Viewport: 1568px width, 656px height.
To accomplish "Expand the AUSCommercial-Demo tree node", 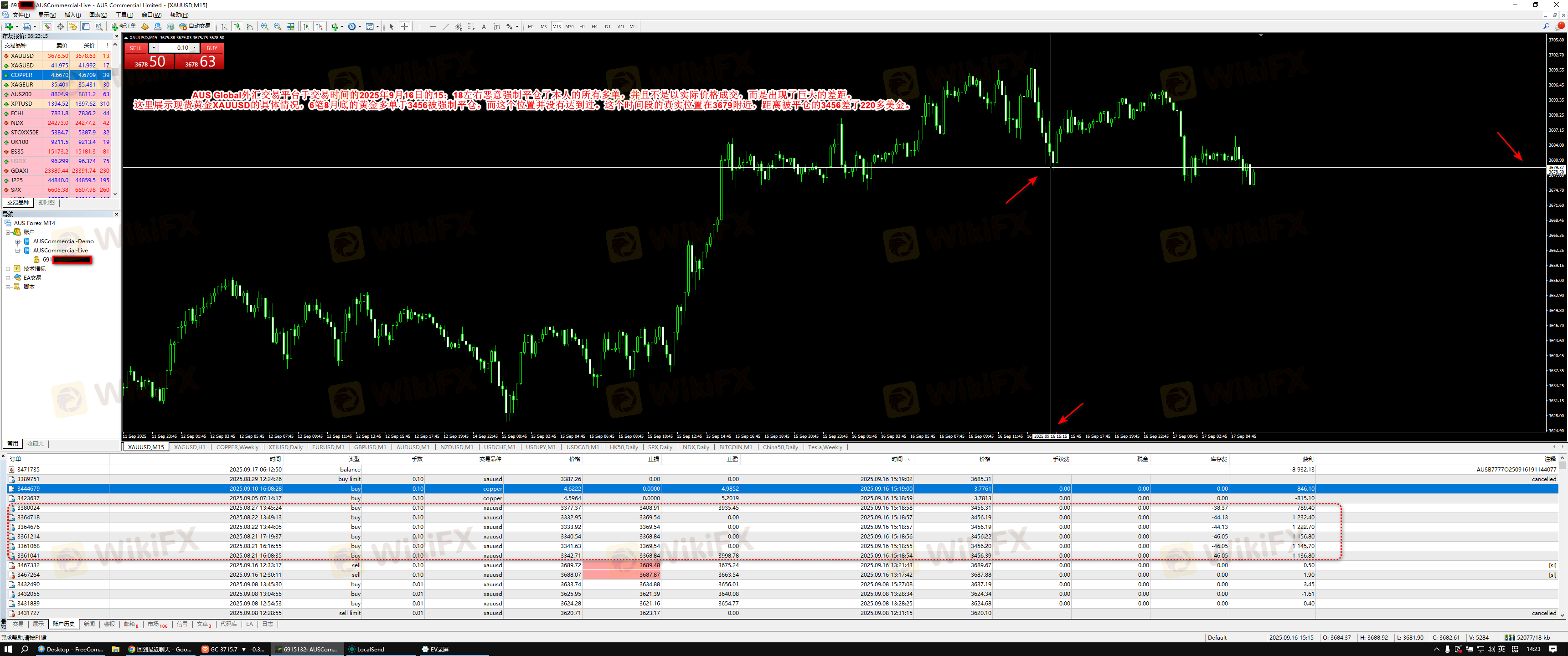I will tap(18, 241).
